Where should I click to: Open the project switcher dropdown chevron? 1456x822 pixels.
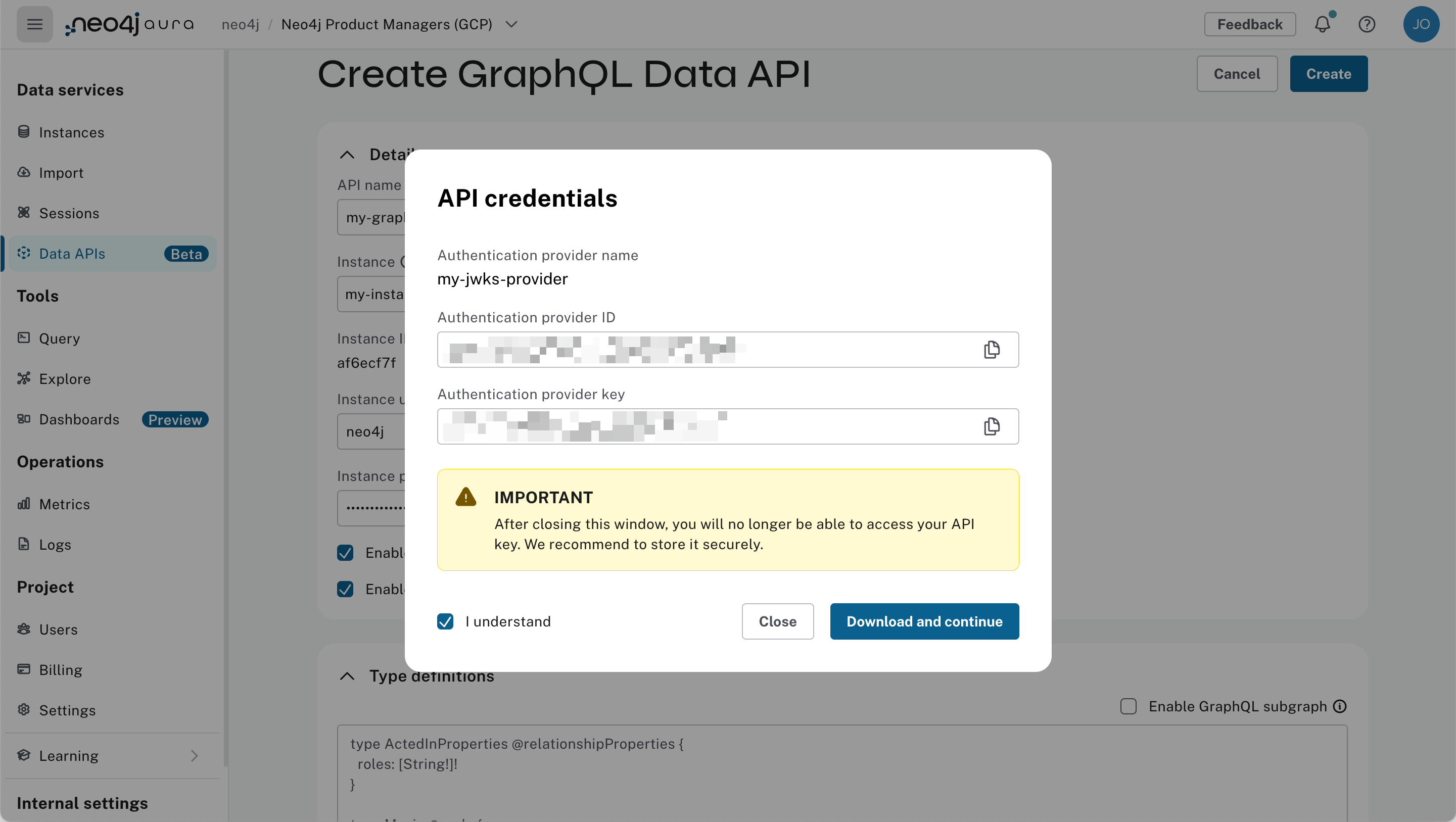[x=511, y=24]
